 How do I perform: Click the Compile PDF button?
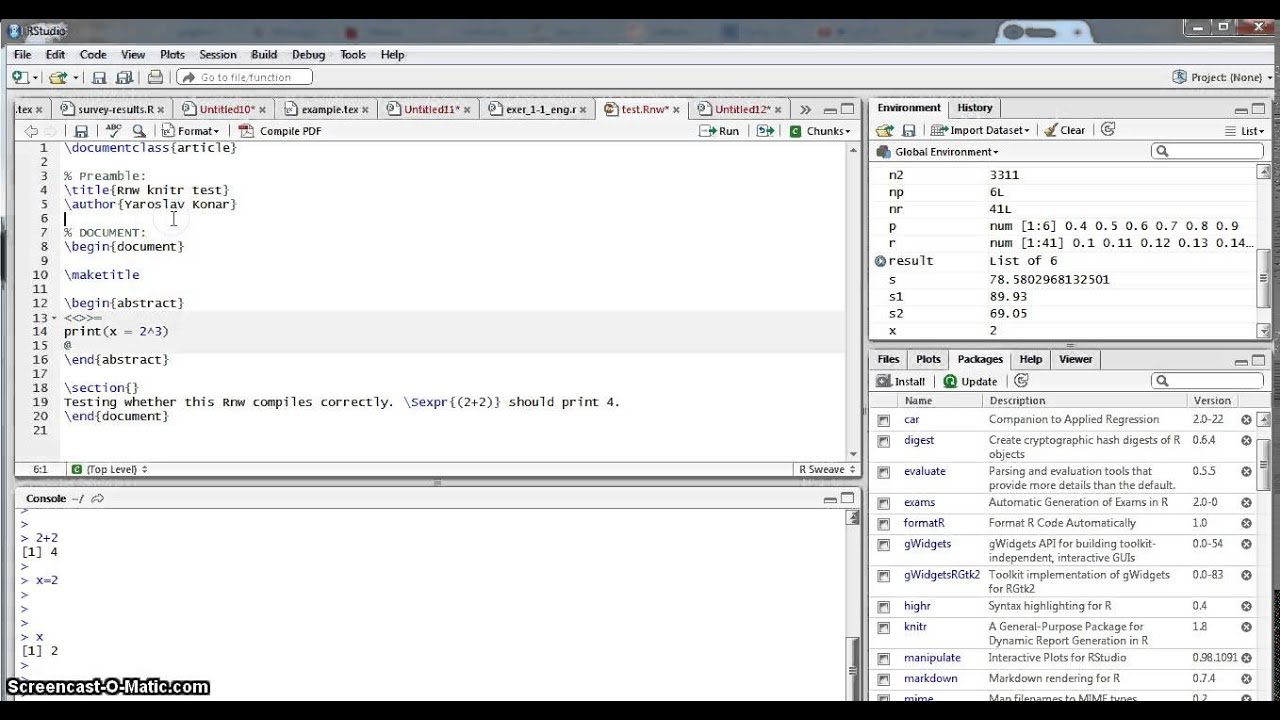[x=280, y=131]
